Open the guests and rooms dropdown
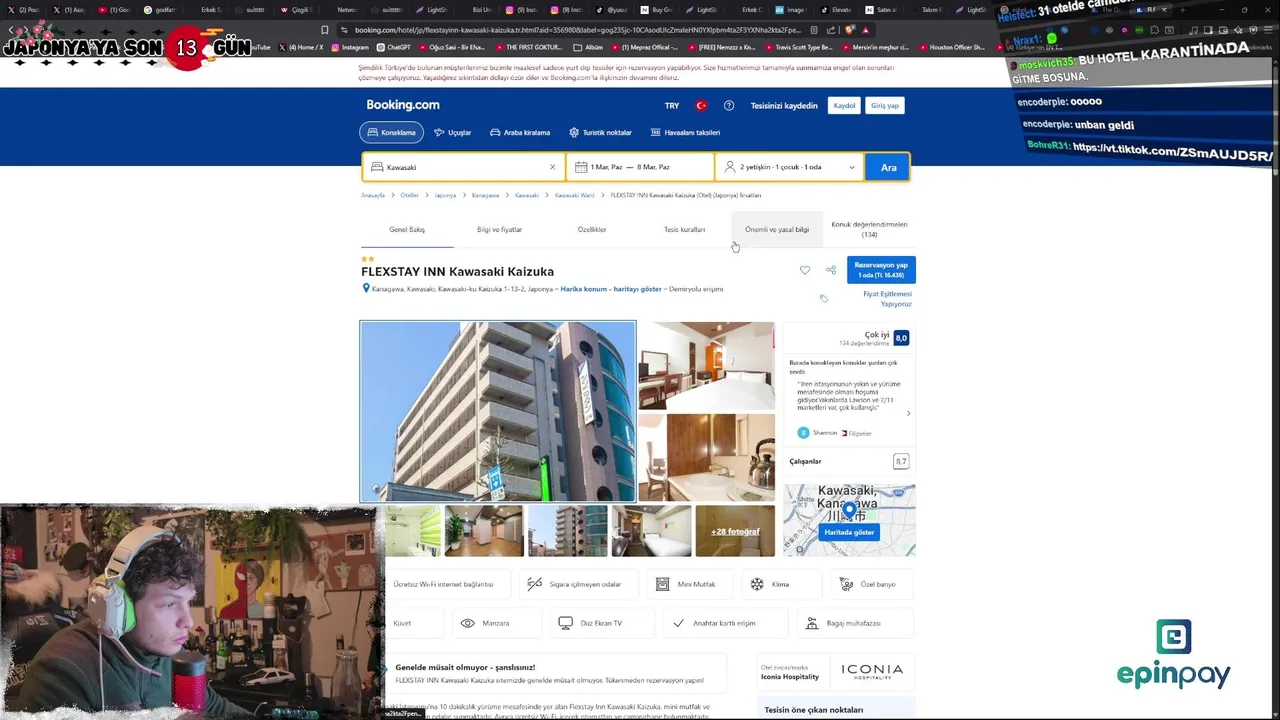Screen dimensions: 1280x720 [x=790, y=167]
